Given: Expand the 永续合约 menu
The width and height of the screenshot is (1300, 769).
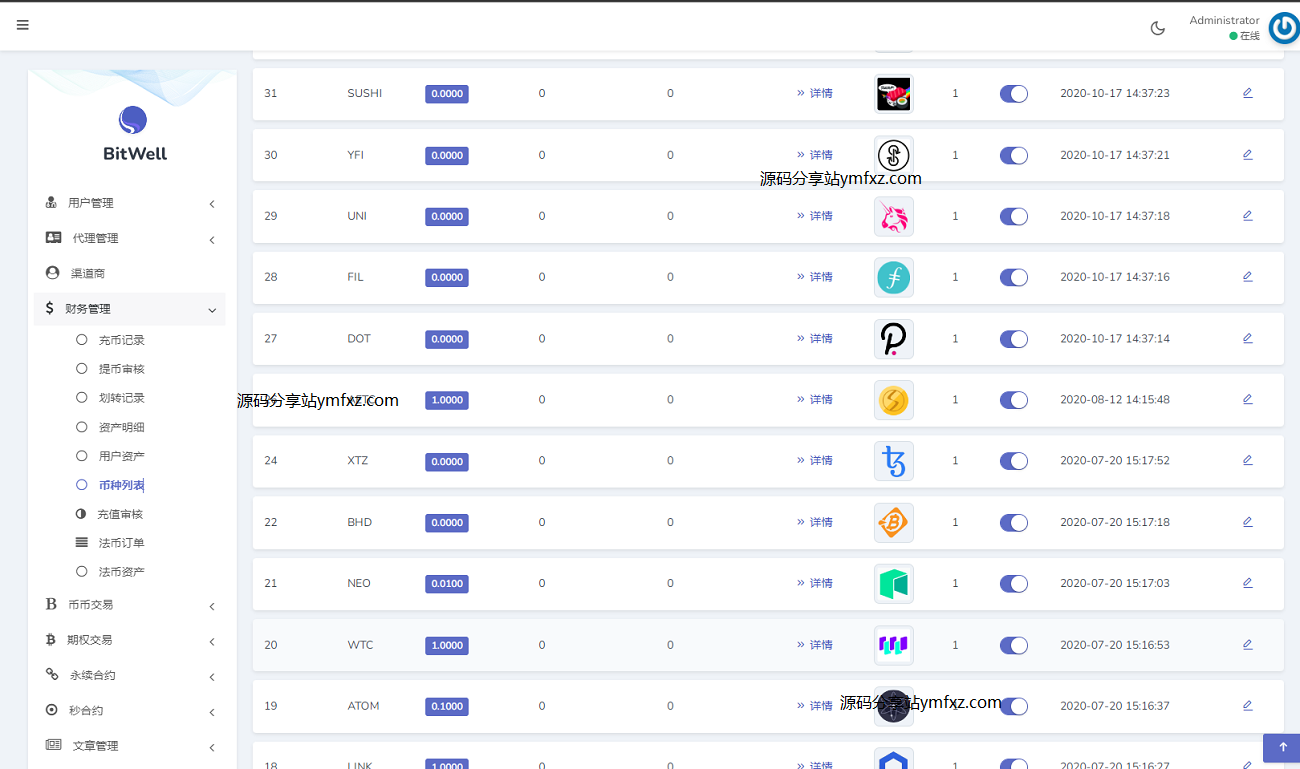Looking at the screenshot, I should (x=130, y=676).
